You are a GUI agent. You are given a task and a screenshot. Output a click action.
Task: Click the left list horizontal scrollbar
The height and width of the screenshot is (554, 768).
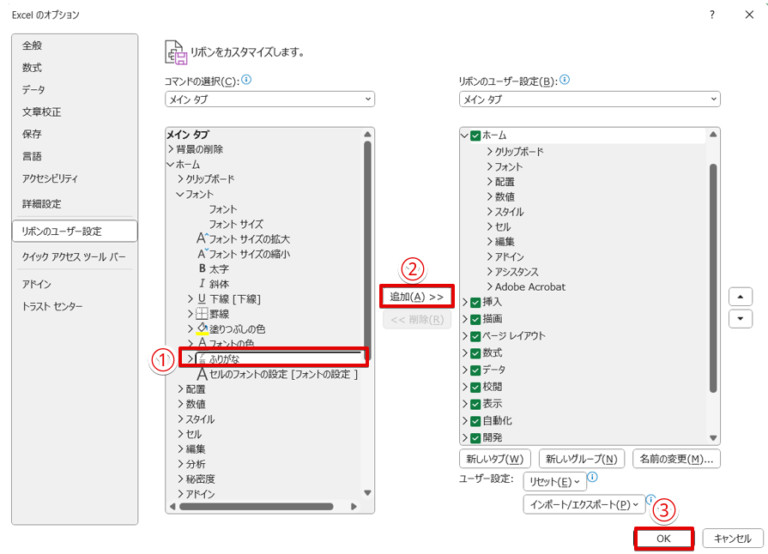pyautogui.click(x=257, y=506)
